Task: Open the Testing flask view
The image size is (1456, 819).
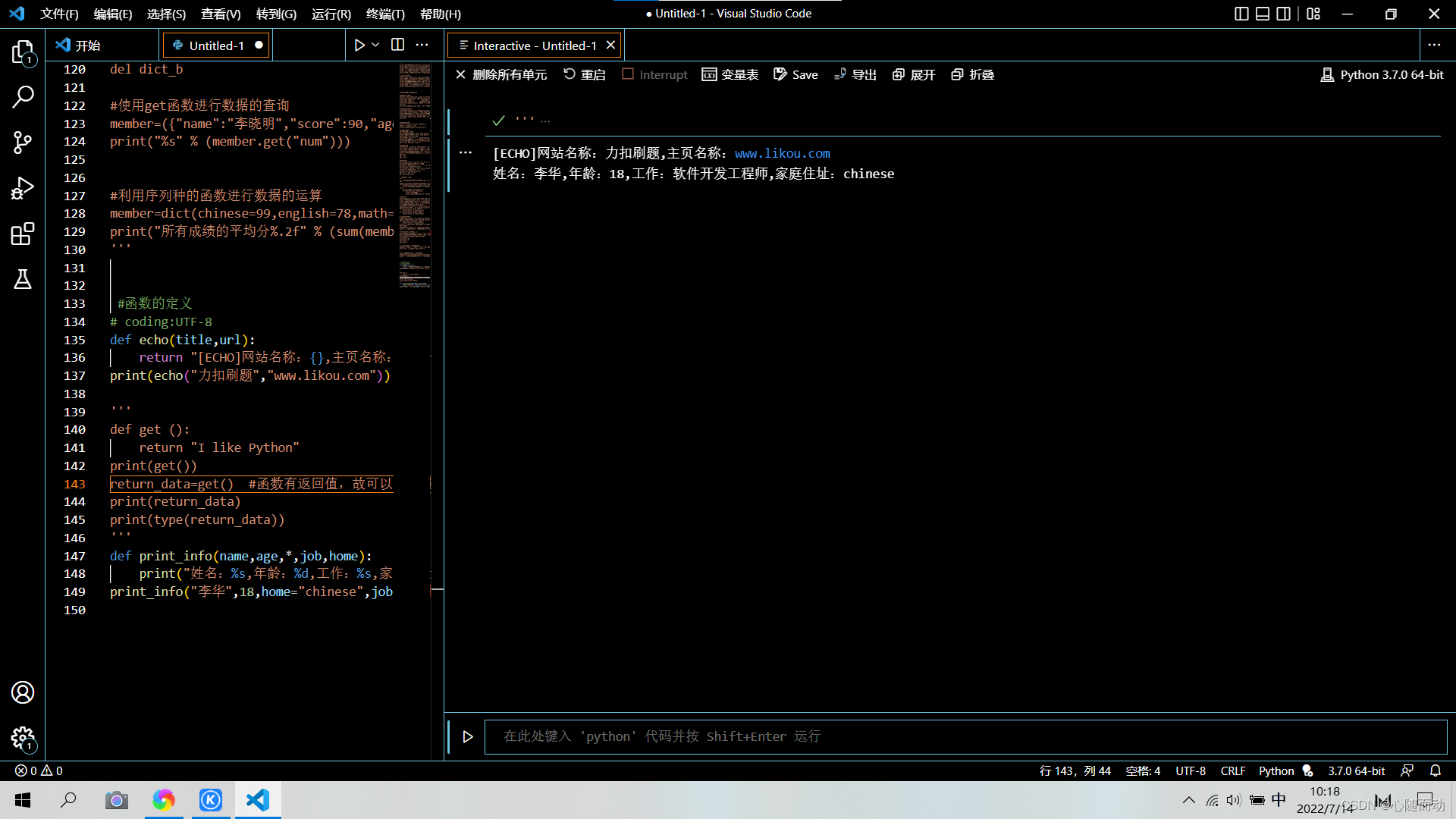Action: click(23, 279)
